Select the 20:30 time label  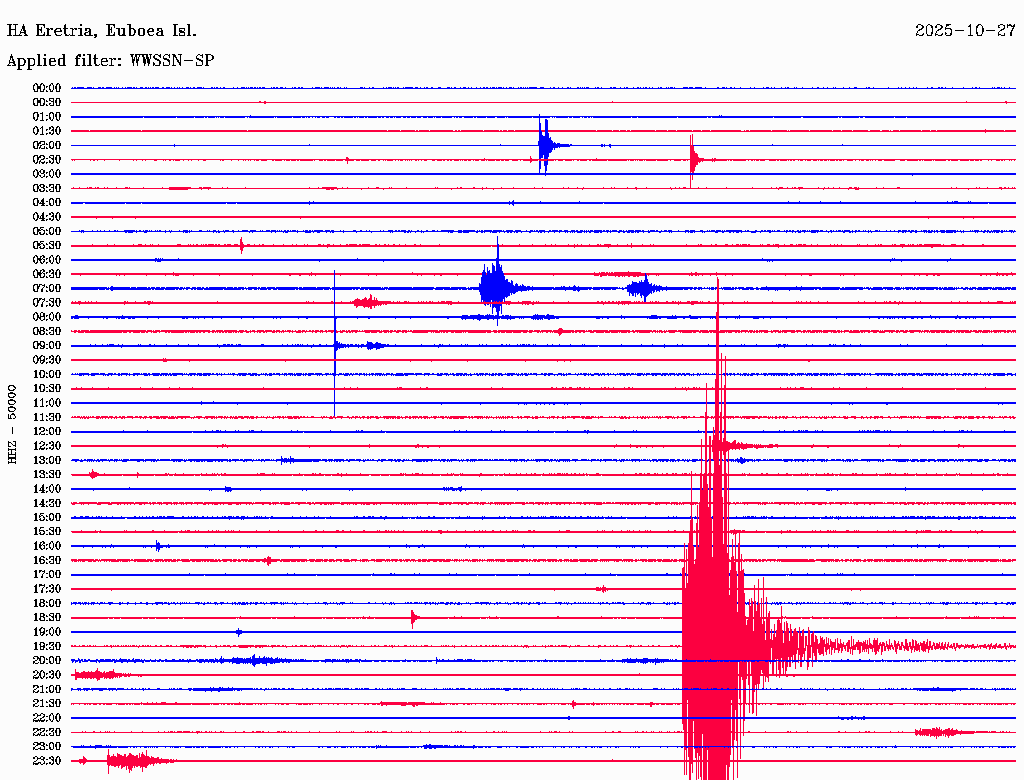click(47, 675)
